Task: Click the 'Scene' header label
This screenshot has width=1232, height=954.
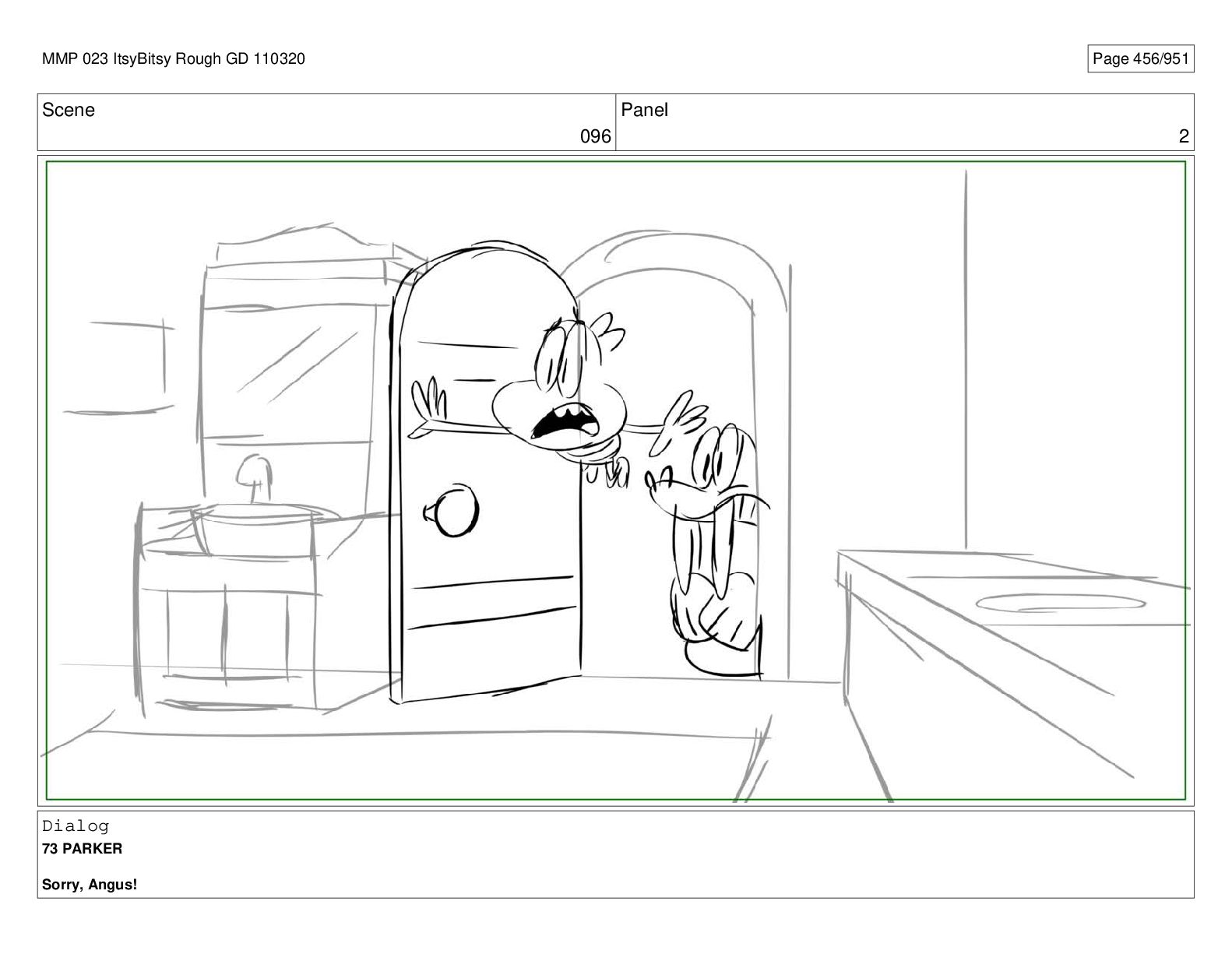Action: (69, 110)
